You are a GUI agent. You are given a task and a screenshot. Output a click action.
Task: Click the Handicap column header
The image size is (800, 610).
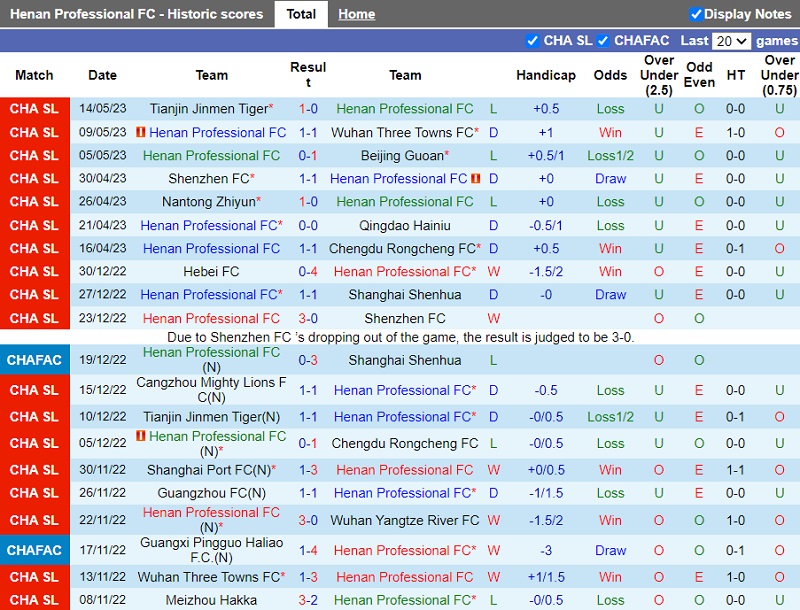546,74
